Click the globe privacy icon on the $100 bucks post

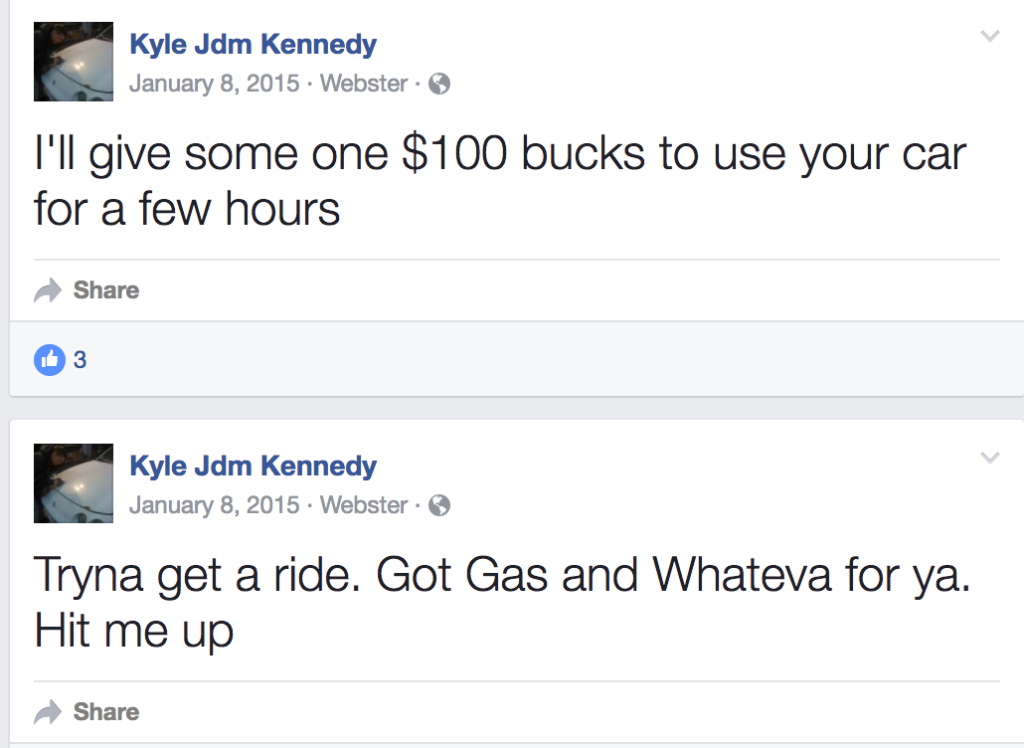pyautogui.click(x=439, y=84)
